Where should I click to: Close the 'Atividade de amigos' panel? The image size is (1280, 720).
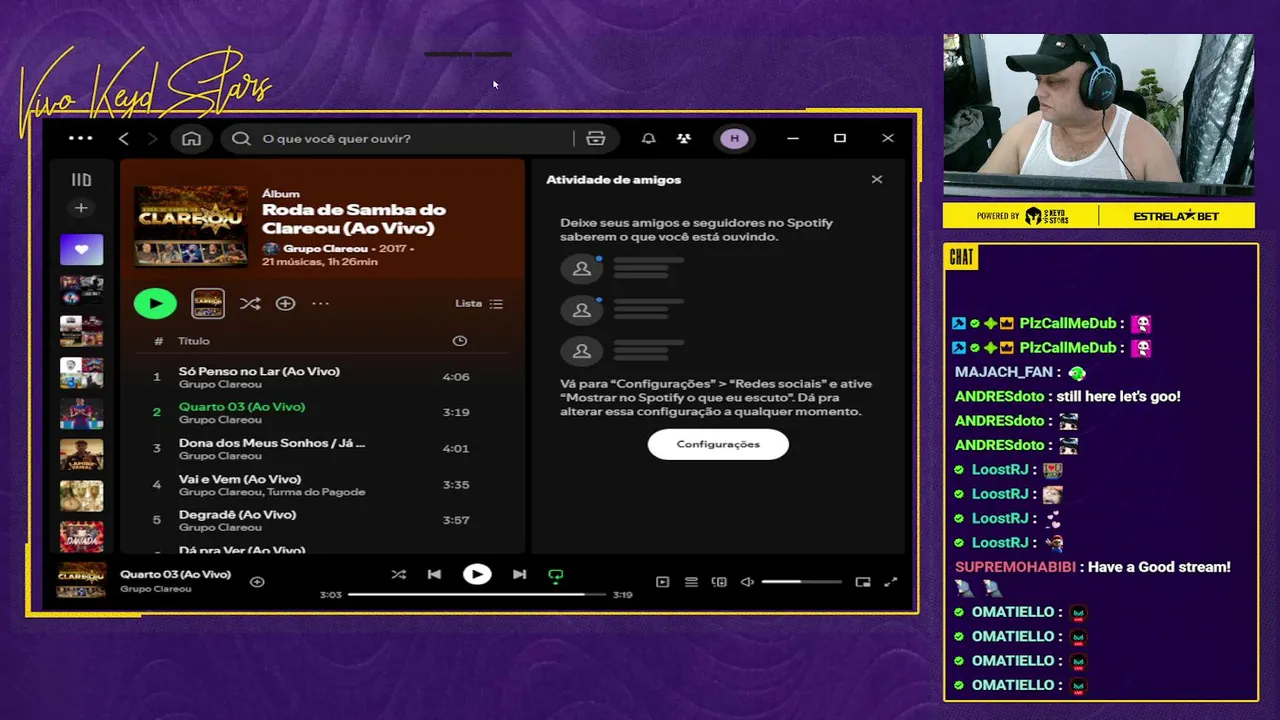tap(877, 179)
